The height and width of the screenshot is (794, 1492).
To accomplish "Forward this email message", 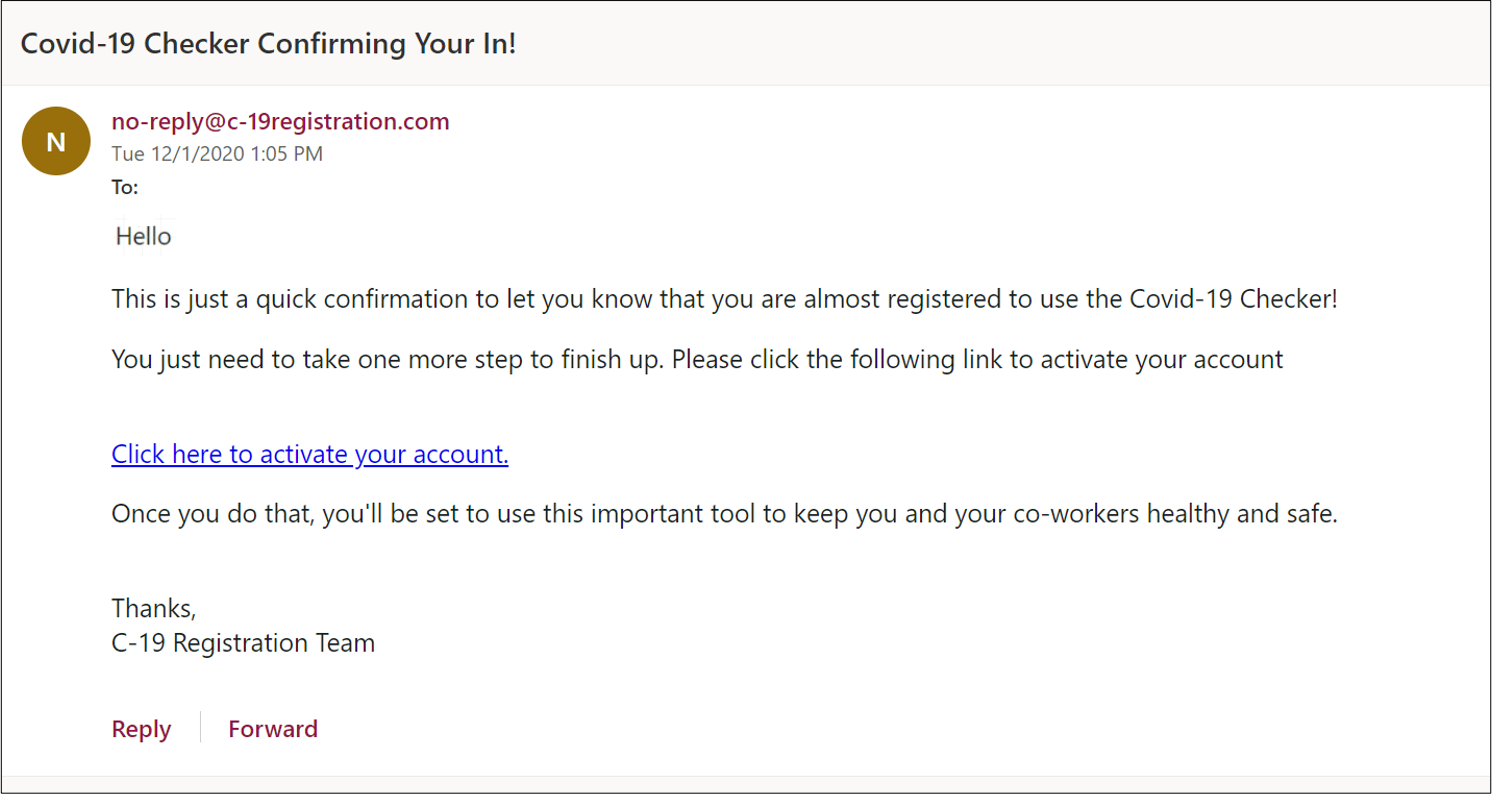I will 273,729.
